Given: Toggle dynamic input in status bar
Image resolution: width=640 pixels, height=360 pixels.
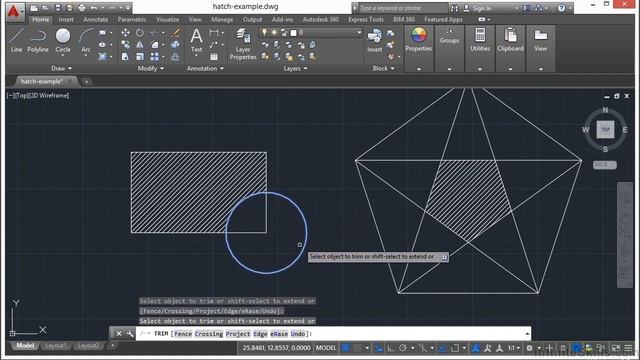Looking at the screenshot, I should coord(379,348).
